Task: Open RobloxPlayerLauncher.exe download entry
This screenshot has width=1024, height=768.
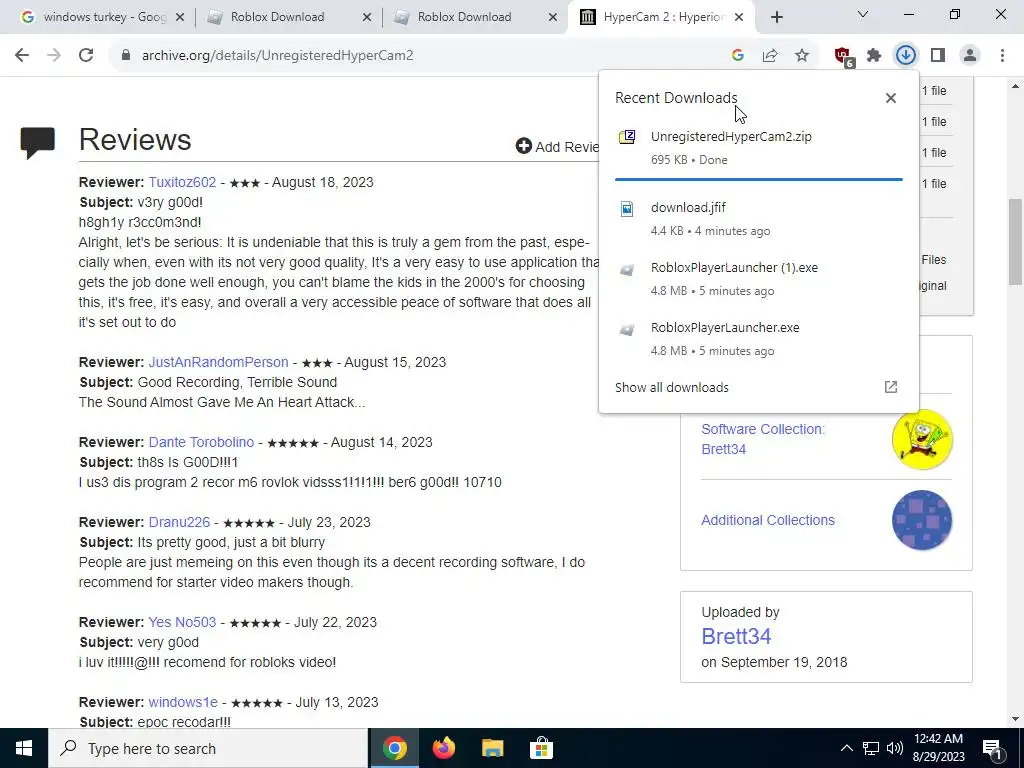Action: (x=758, y=339)
